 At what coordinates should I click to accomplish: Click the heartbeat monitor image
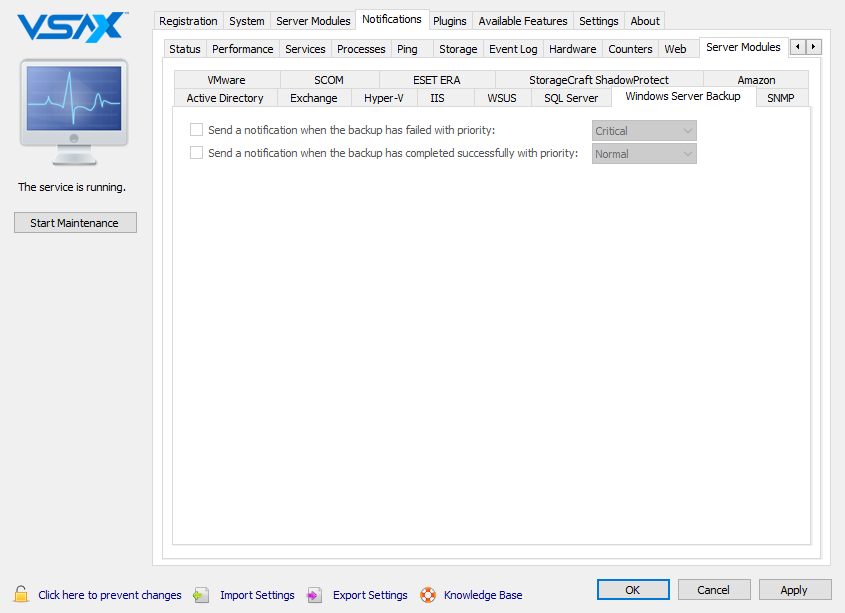pos(74,112)
